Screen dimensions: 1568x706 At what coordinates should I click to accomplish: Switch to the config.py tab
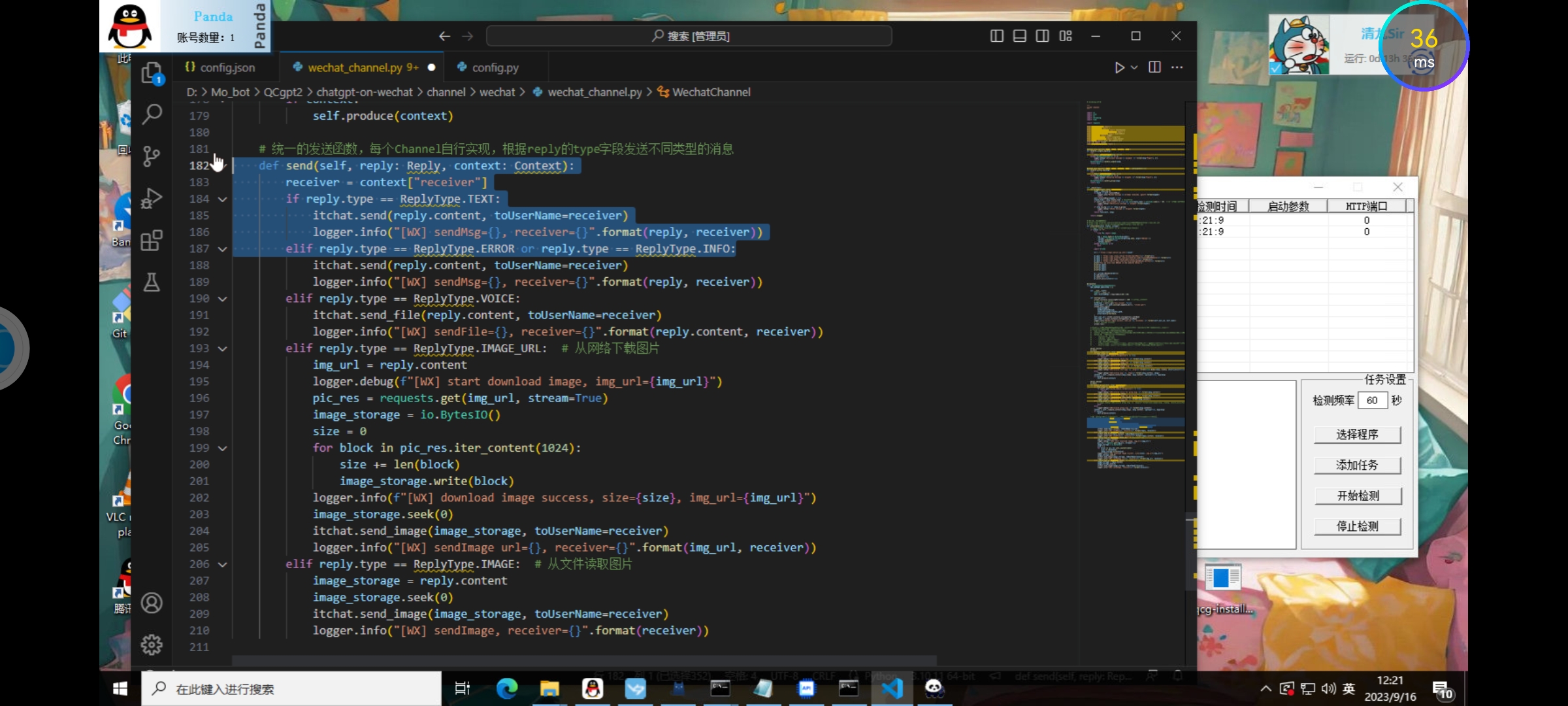pyautogui.click(x=495, y=67)
